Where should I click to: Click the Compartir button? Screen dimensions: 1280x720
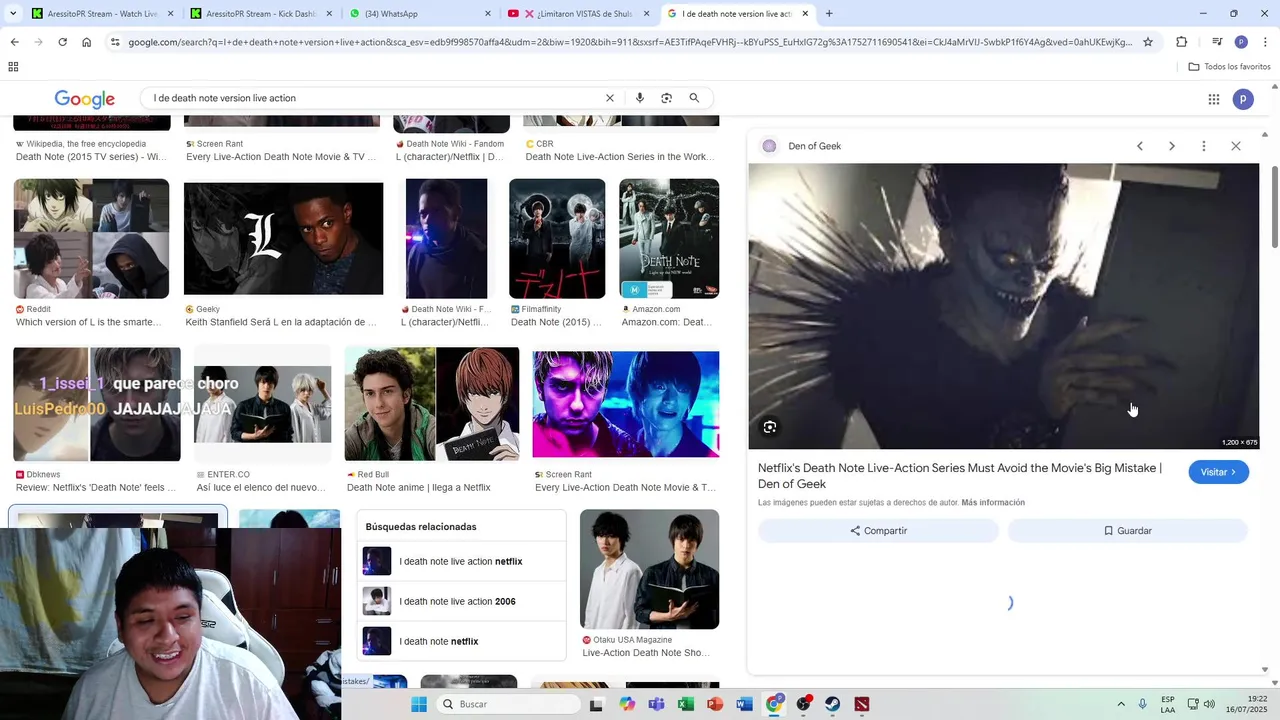pos(878,531)
